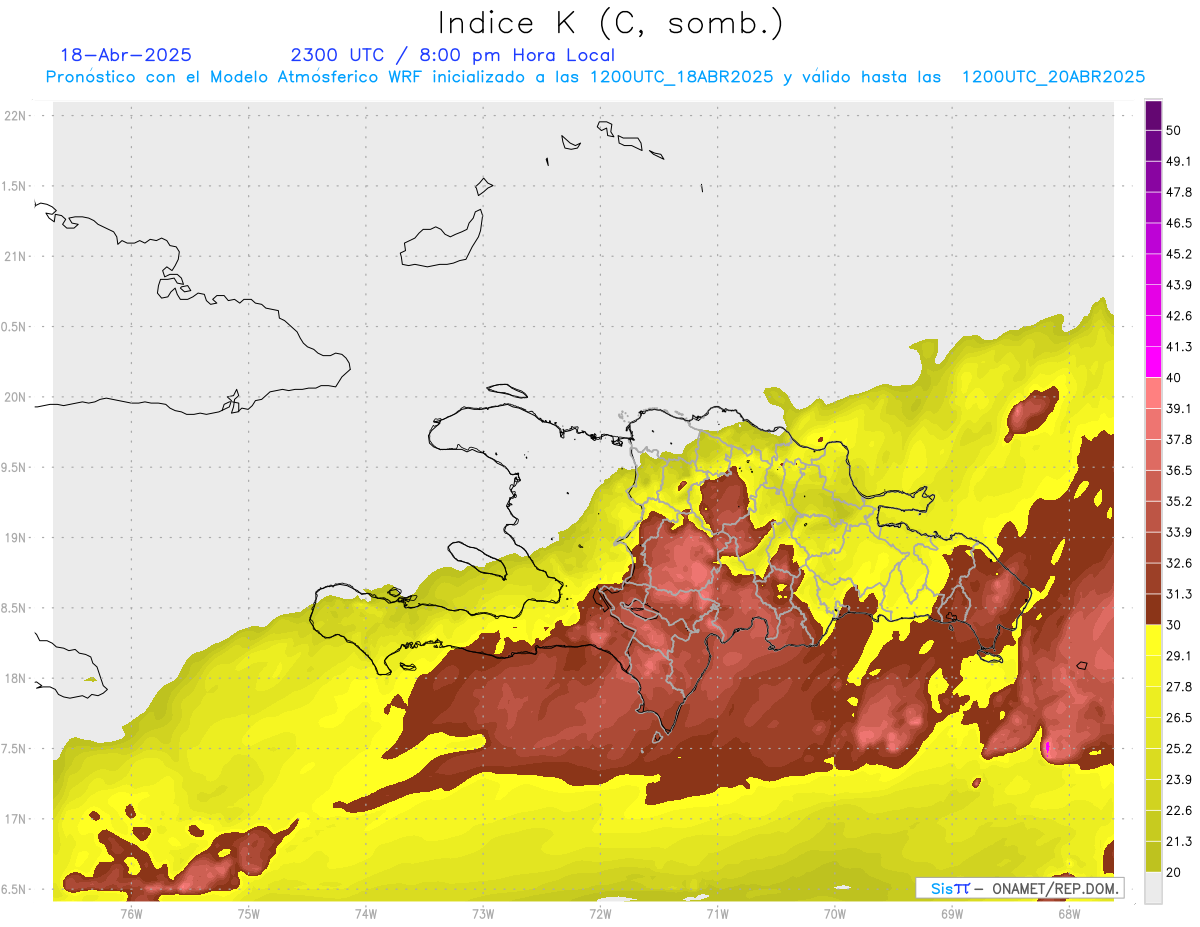Select the "69W" longitude label
This screenshot has height=927, width=1200.
click(952, 913)
